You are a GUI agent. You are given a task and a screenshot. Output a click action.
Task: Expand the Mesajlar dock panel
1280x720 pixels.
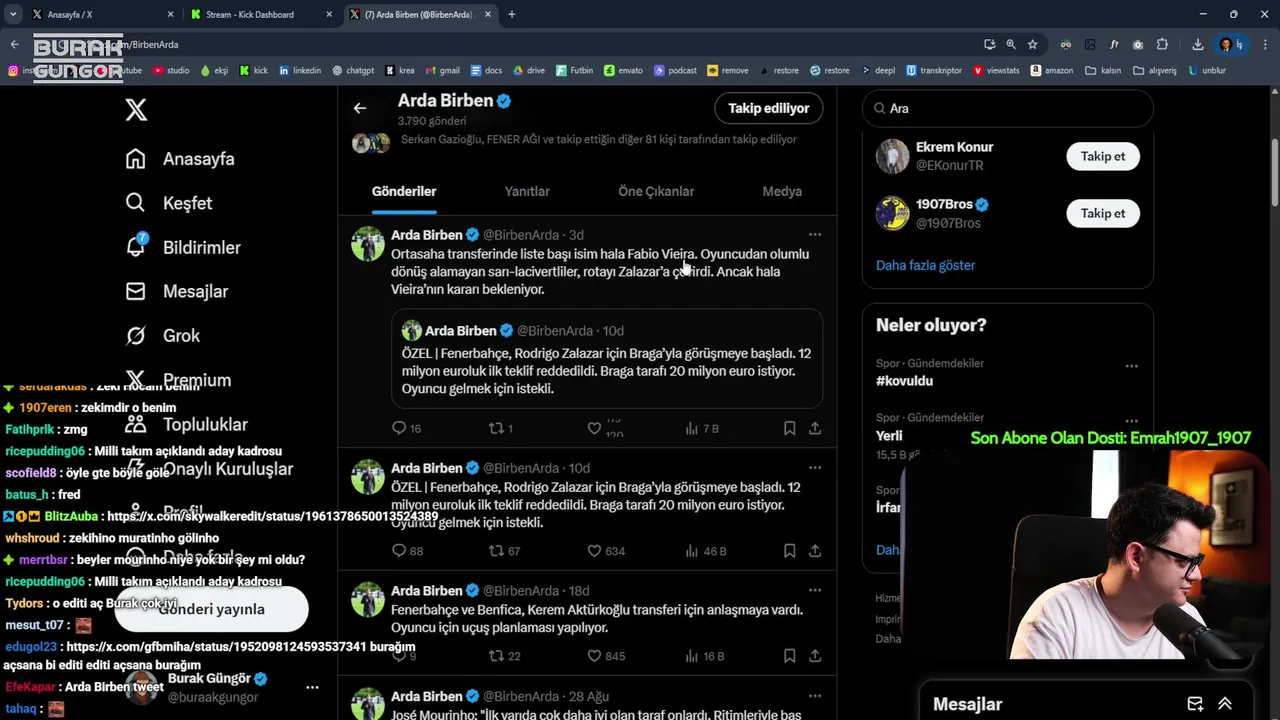[x=1225, y=704]
